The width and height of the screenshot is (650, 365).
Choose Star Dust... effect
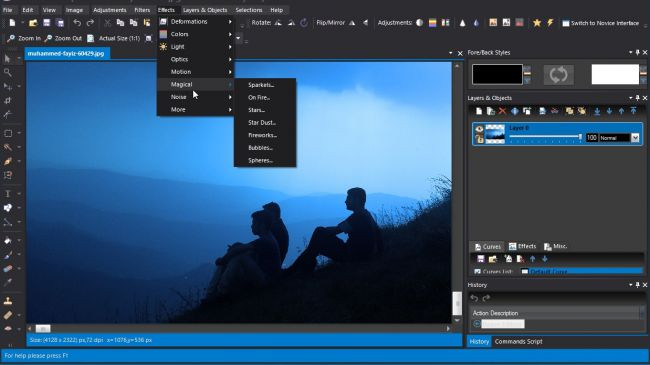(x=265, y=123)
